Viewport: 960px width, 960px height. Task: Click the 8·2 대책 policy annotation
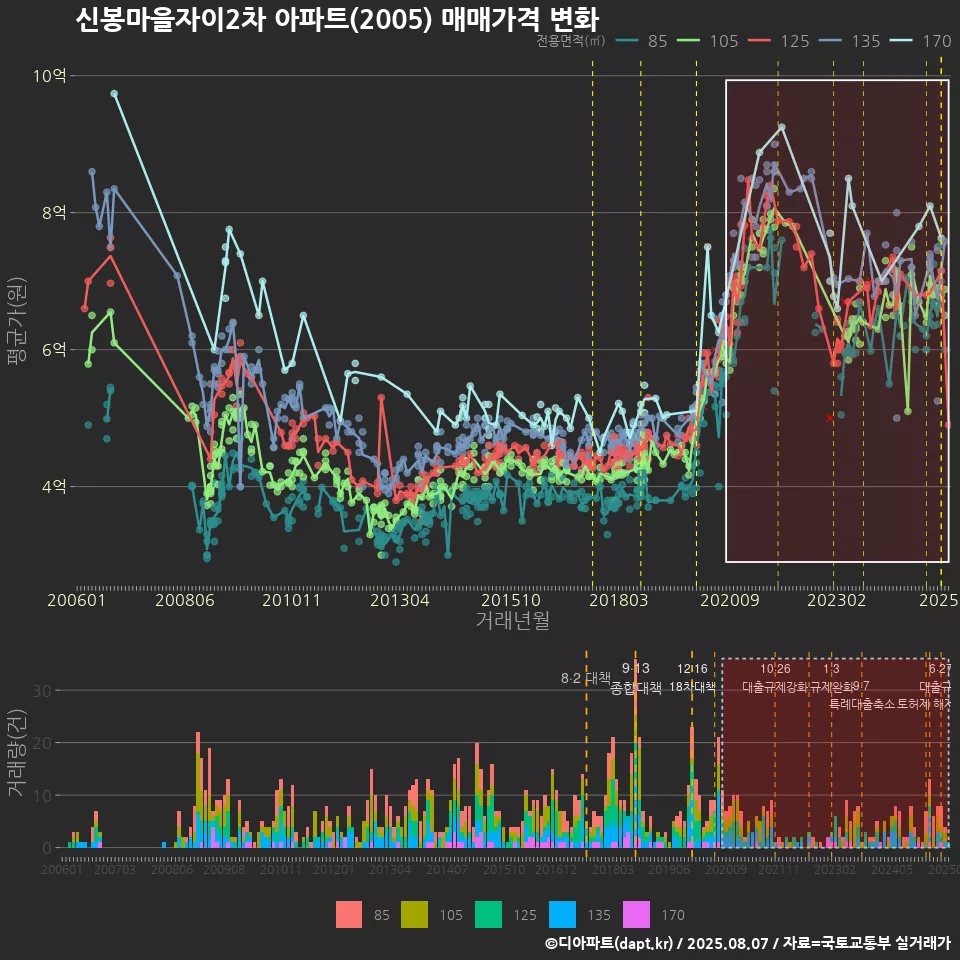(585, 678)
